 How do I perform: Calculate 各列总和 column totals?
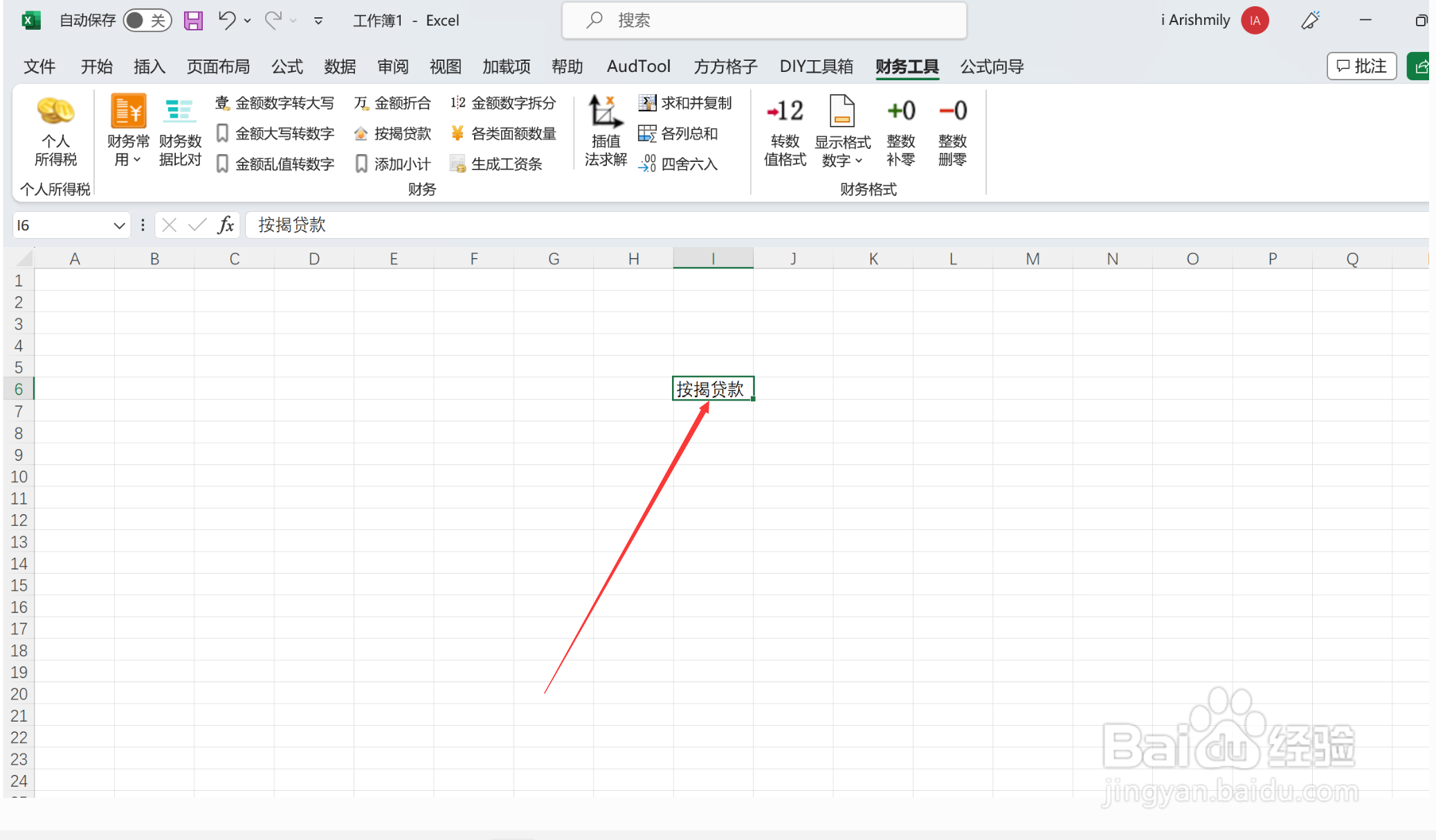[x=678, y=134]
